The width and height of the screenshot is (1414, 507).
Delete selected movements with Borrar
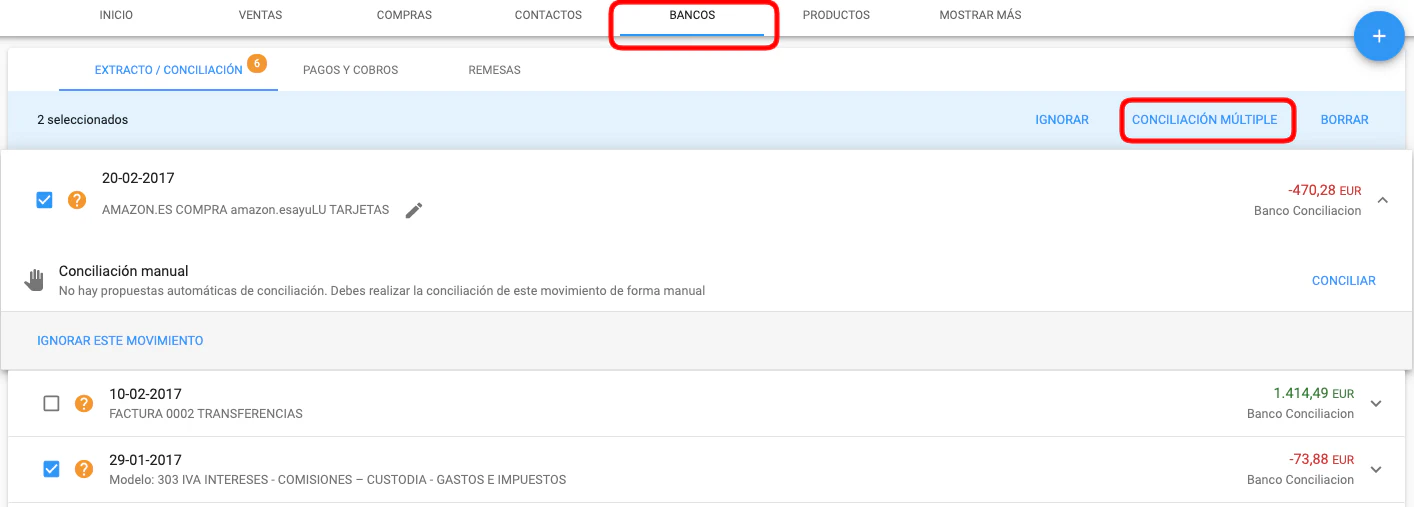1344,120
